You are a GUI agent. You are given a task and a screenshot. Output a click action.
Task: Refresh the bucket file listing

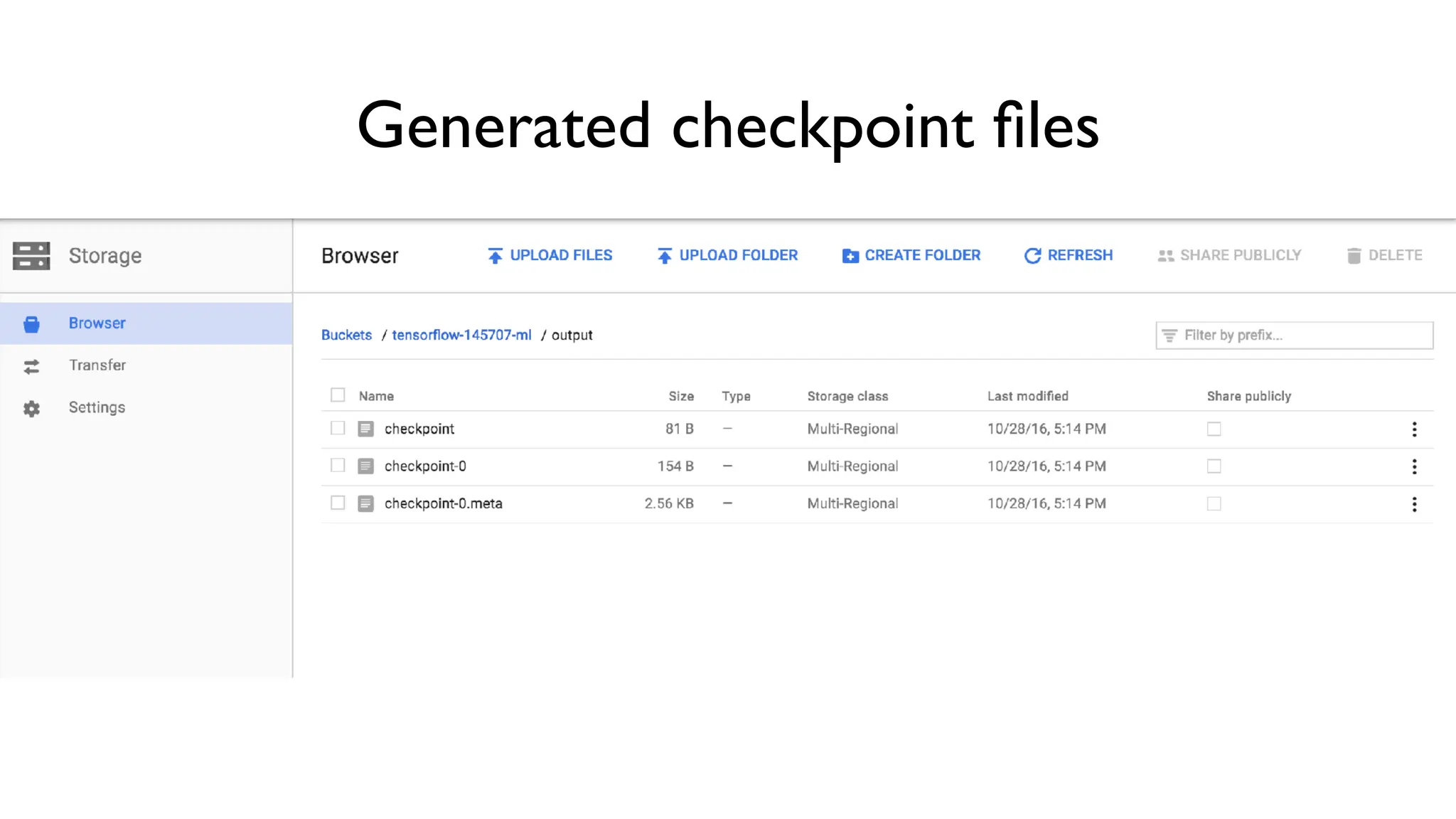tap(1068, 255)
